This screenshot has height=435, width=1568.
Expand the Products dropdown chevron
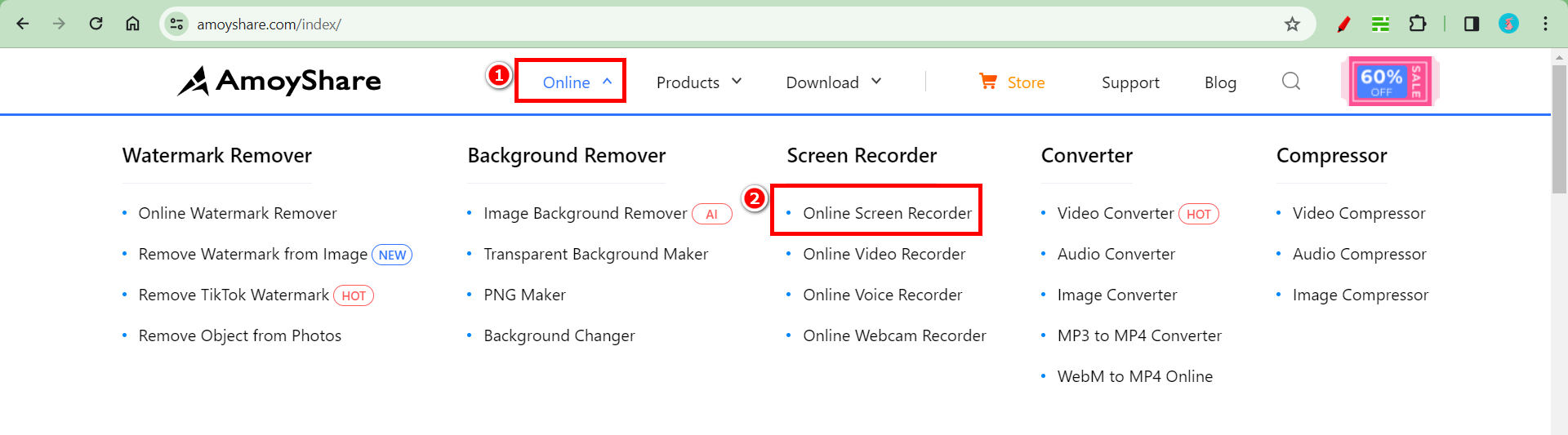point(737,81)
